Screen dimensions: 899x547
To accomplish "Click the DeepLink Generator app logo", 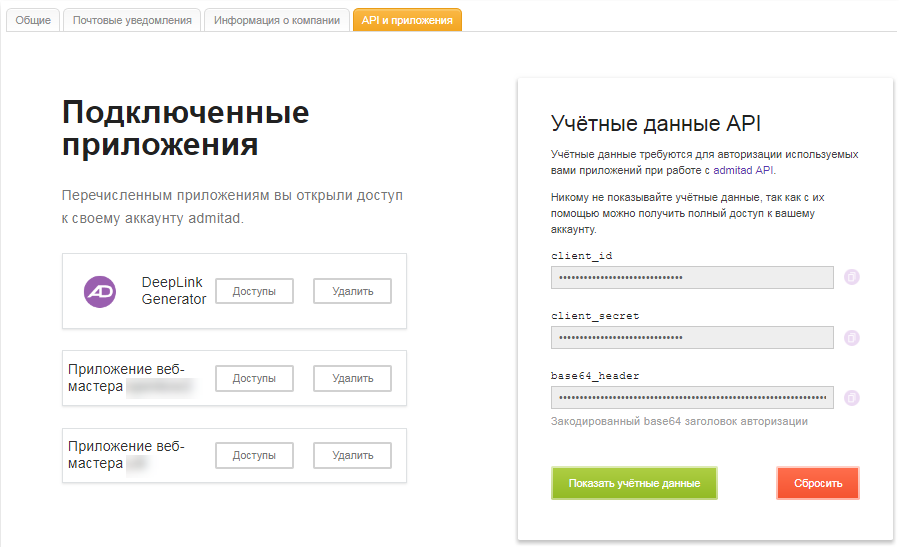I will tap(100, 291).
